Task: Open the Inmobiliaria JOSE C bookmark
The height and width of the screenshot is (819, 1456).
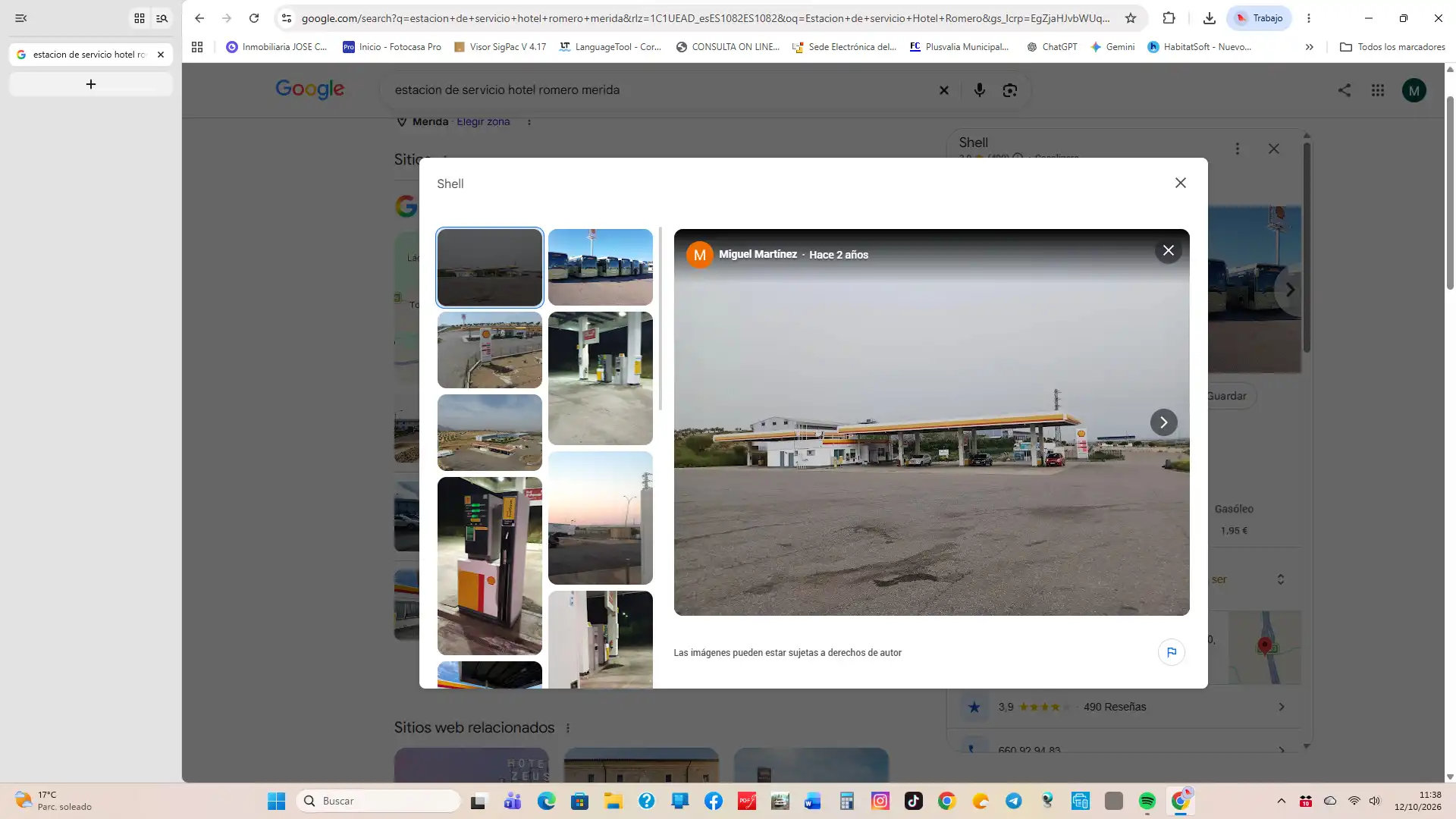Action: (x=277, y=47)
